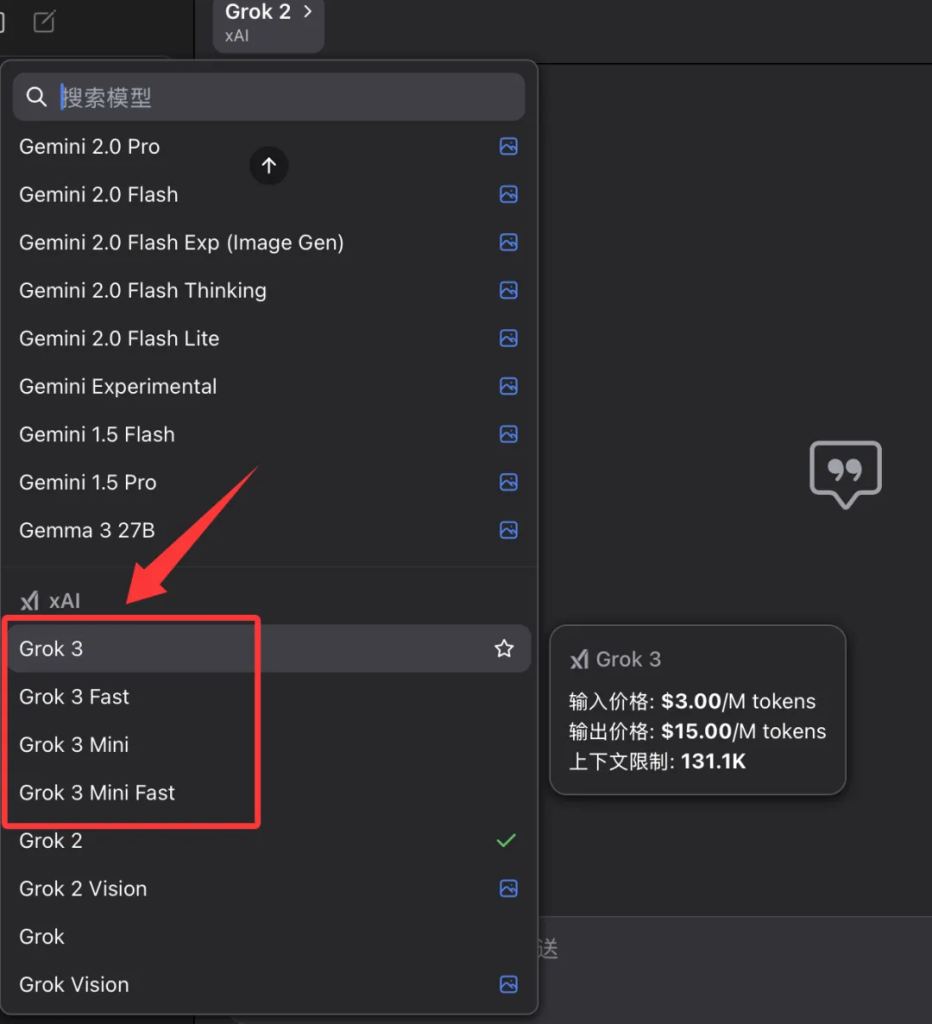The height and width of the screenshot is (1024, 932).
Task: Select Gemini 1.5 Pro
Action: click(268, 483)
